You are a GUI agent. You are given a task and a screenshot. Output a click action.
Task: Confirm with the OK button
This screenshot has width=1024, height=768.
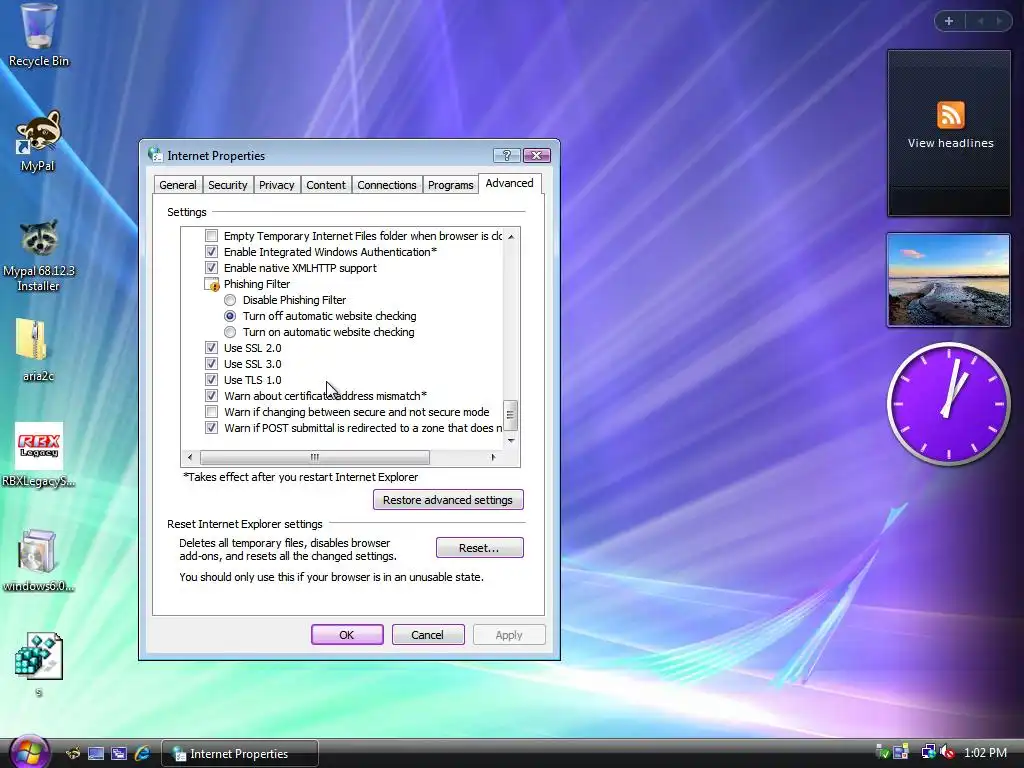coord(347,635)
